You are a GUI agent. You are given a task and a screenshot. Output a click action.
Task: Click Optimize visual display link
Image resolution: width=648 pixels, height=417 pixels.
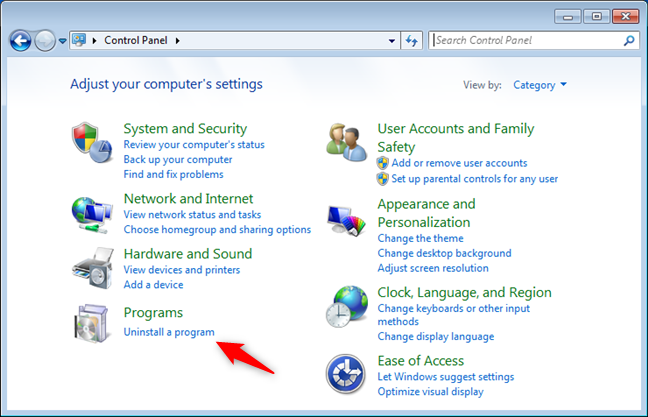(x=430, y=392)
